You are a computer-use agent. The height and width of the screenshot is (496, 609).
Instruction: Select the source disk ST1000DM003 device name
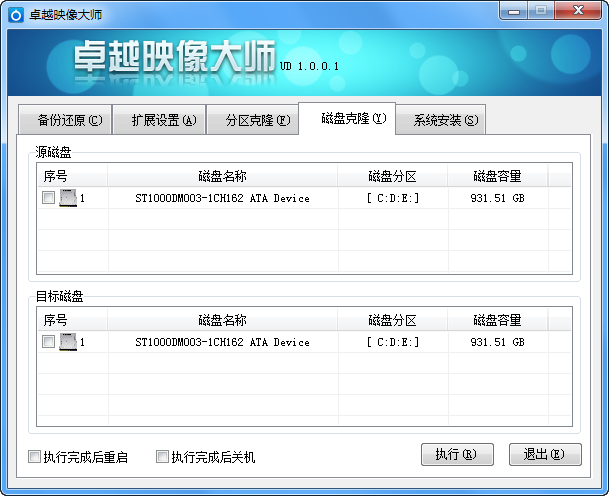(x=222, y=198)
